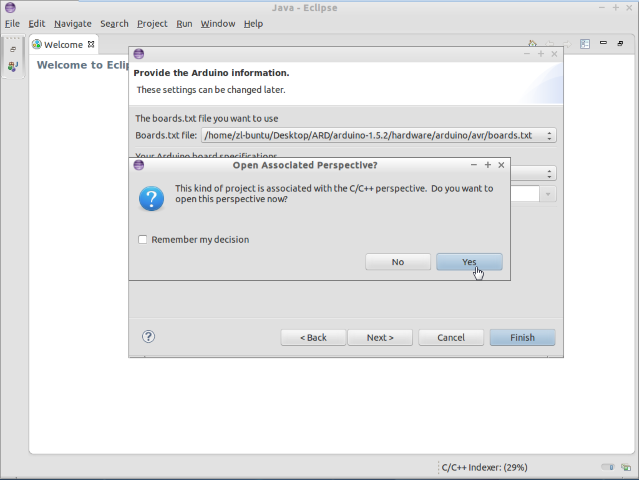
Task: Select the Welcome tab
Action: pos(64,44)
